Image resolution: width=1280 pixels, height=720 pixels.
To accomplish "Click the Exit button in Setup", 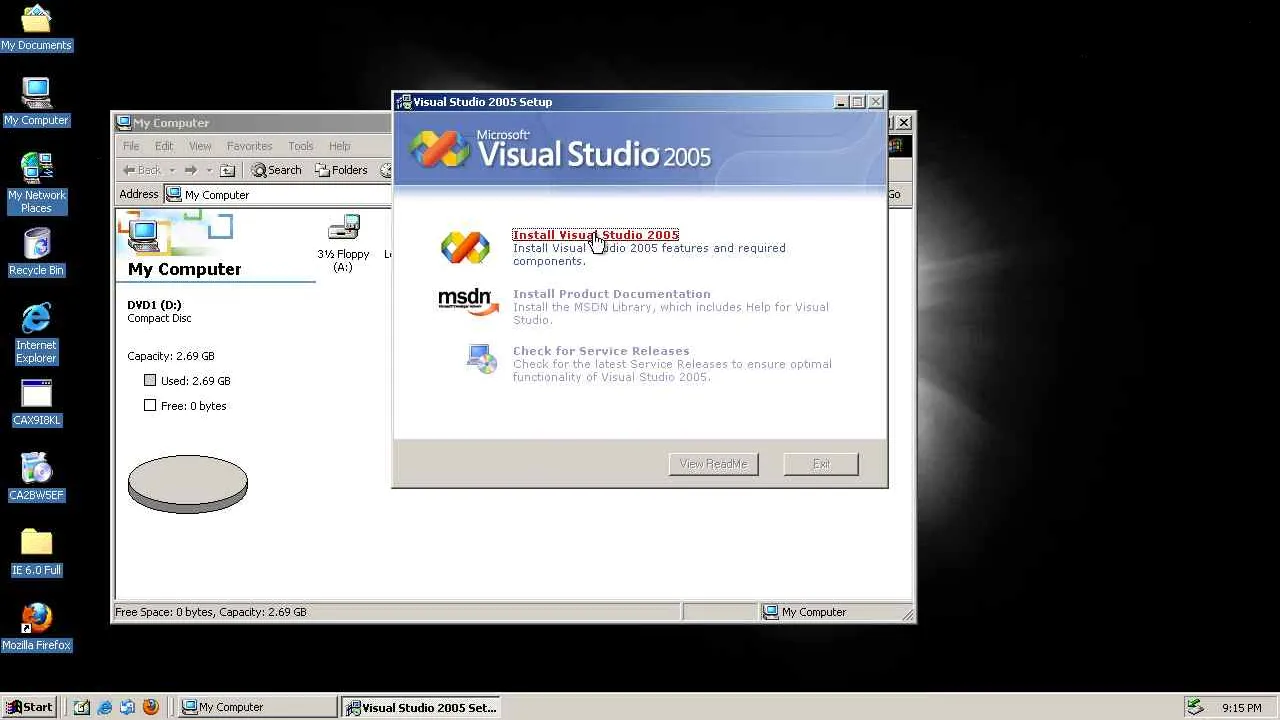I will pos(821,464).
